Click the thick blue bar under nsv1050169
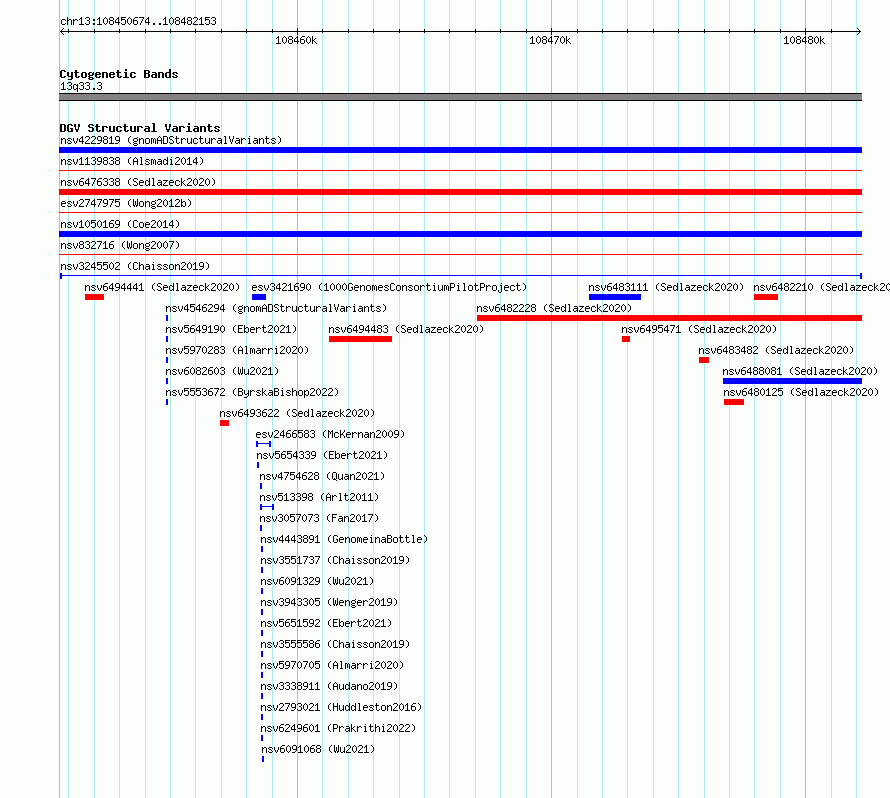This screenshot has width=890, height=798. click(460, 234)
